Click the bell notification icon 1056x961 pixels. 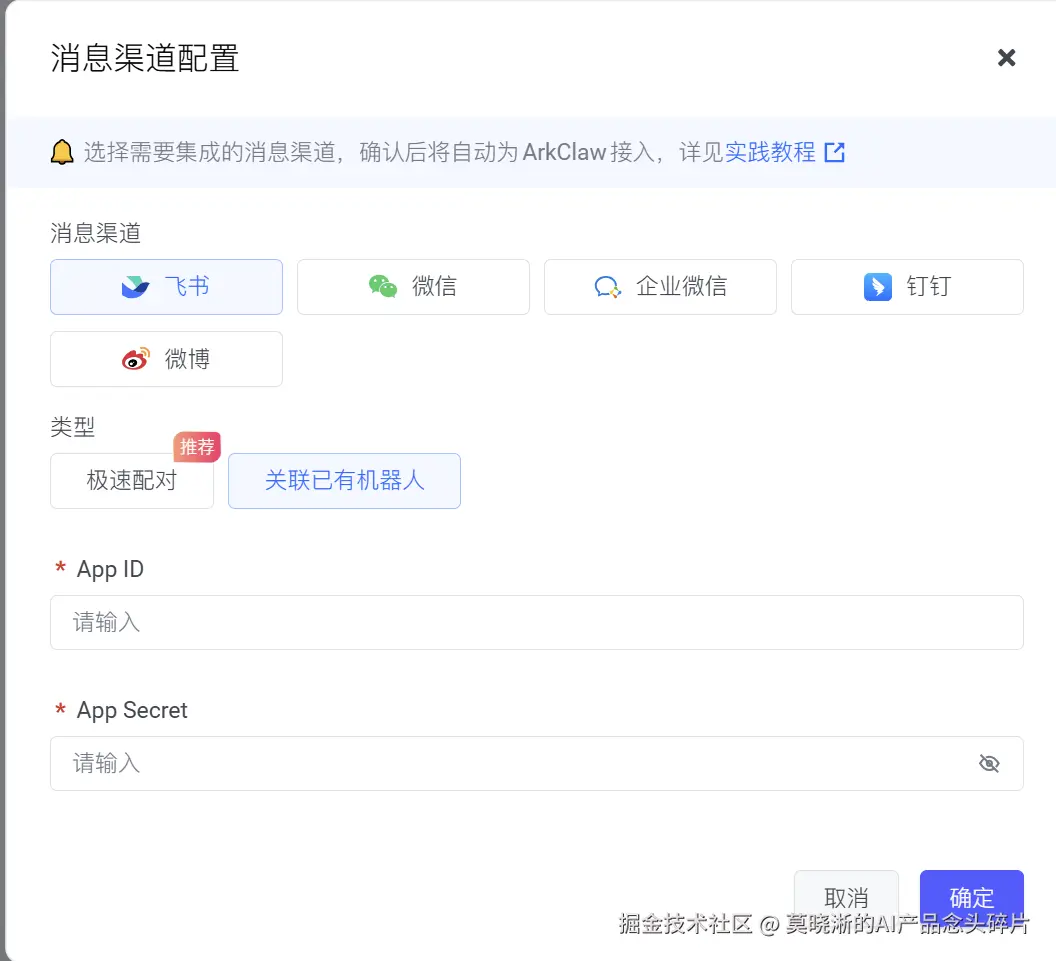62,152
